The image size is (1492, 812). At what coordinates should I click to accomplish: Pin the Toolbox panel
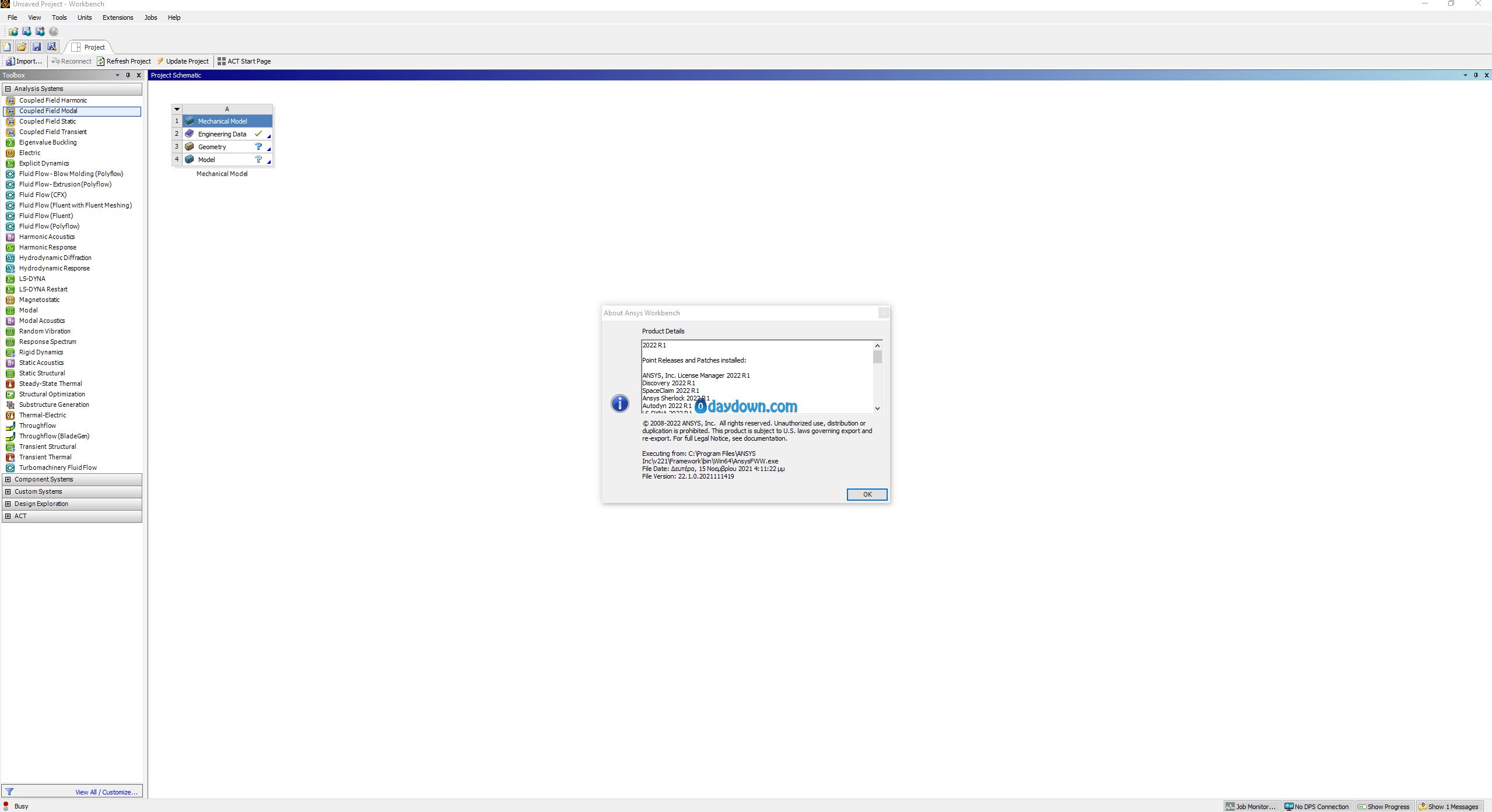click(128, 75)
